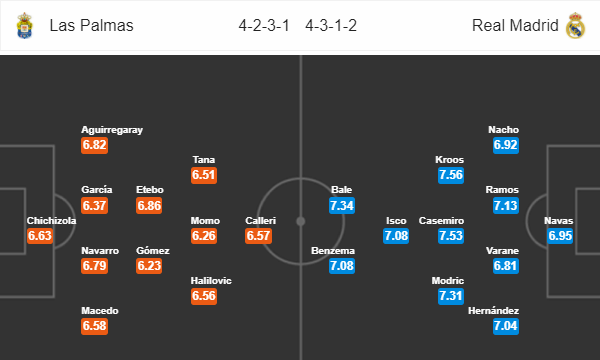Click Halilovic's 6.56 rating badge

204,296
